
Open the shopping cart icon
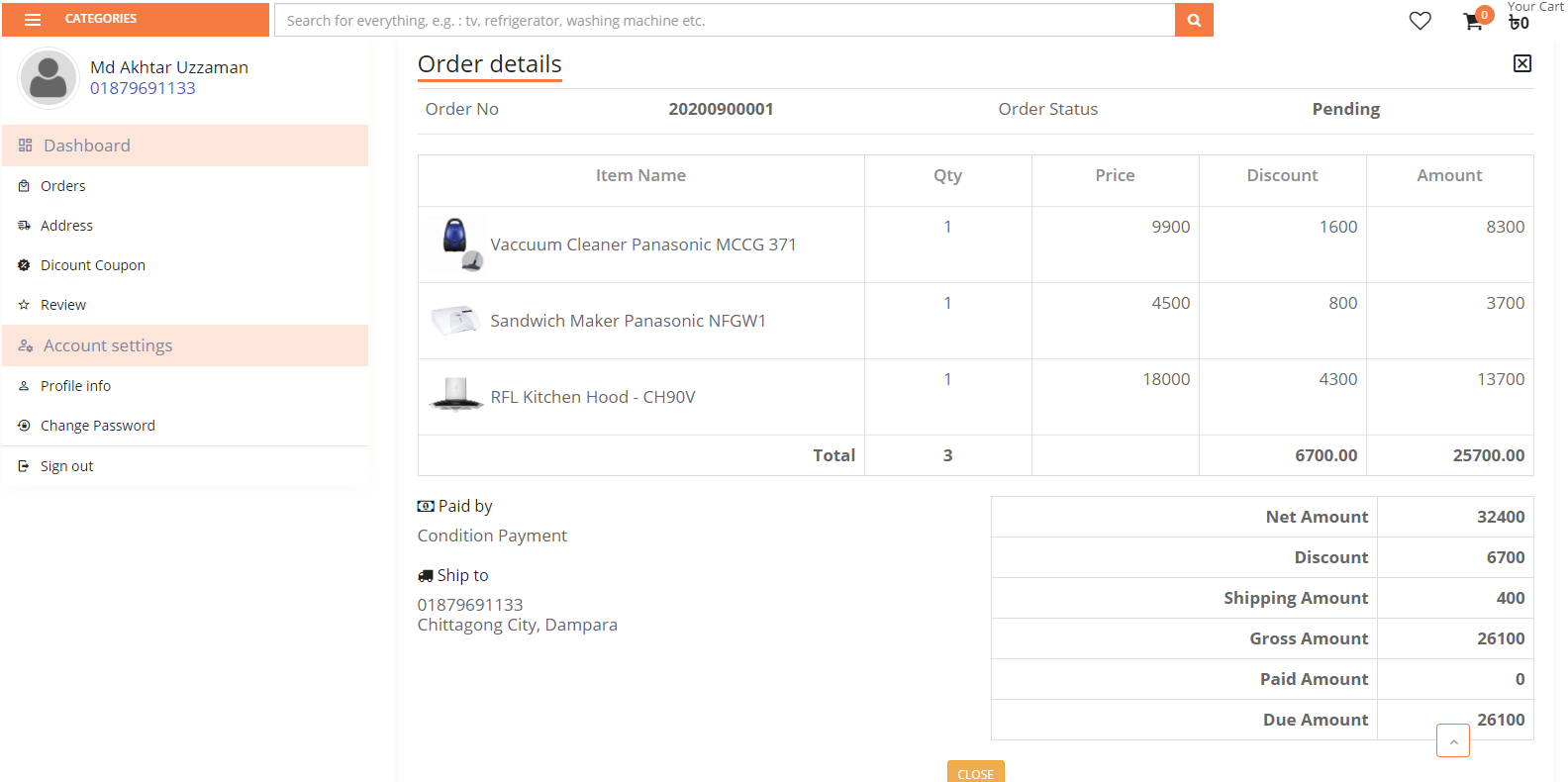pyautogui.click(x=1473, y=22)
